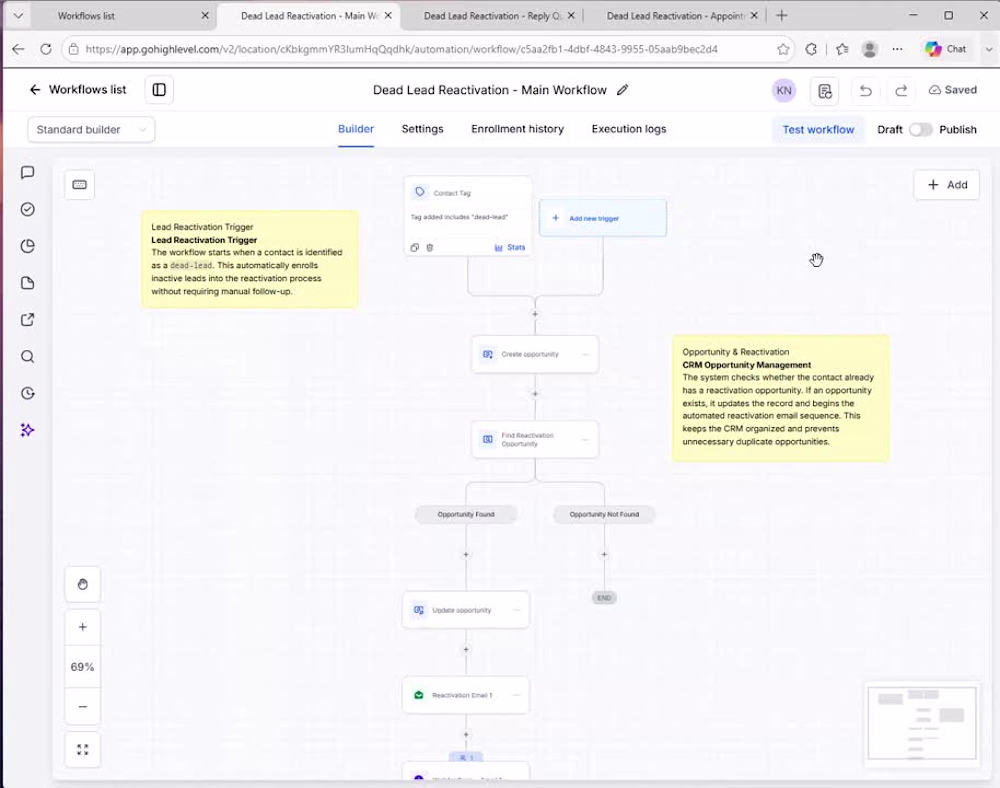Toggle the sidebar panel icon
The width and height of the screenshot is (1000, 788).
pyautogui.click(x=159, y=90)
